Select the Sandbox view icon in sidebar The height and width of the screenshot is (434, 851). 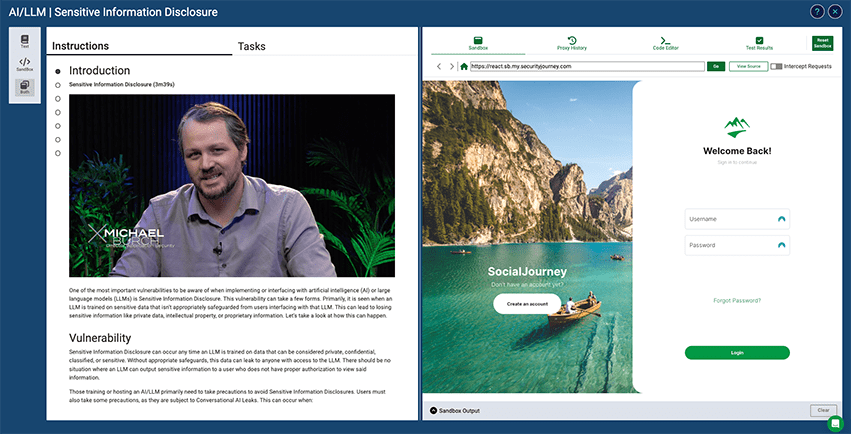pos(25,65)
